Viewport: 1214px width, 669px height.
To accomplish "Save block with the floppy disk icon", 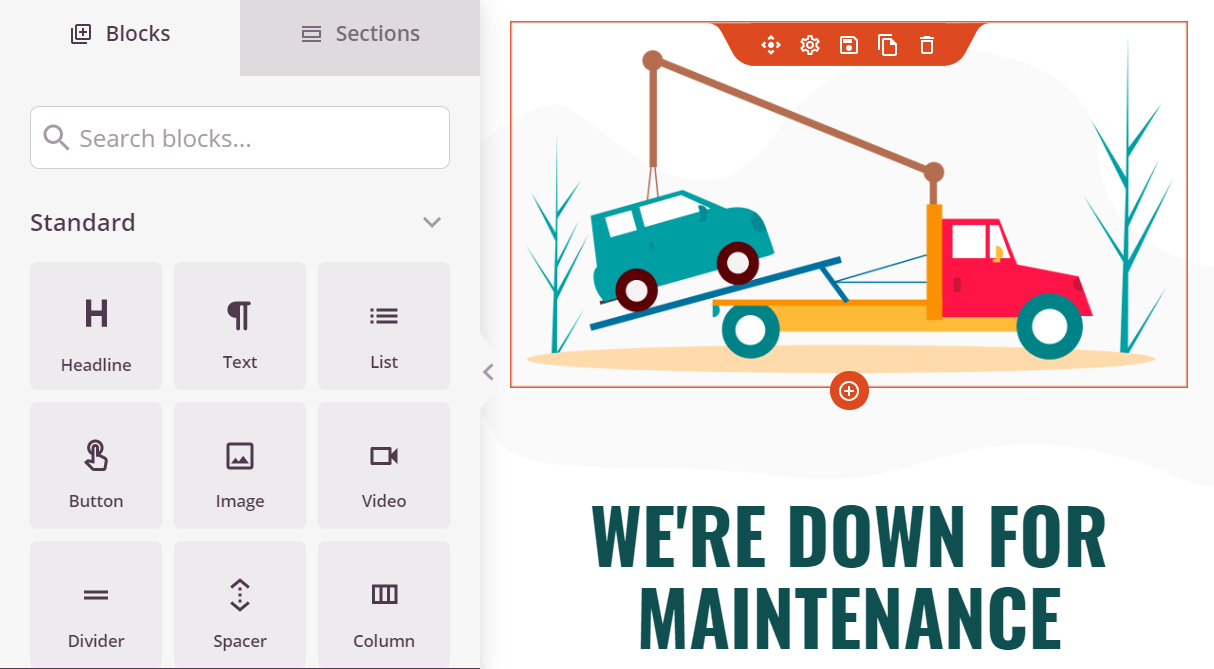I will pyautogui.click(x=849, y=45).
